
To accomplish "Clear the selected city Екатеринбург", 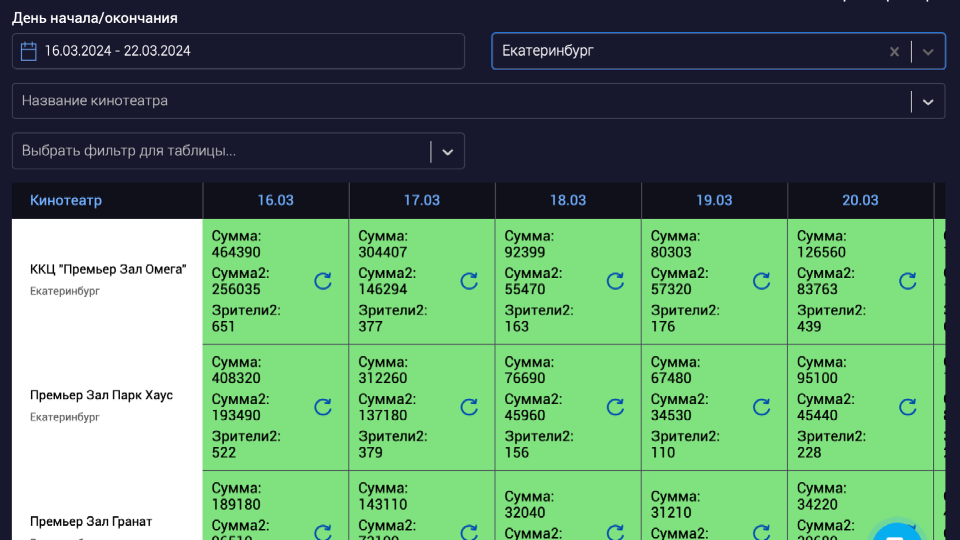I will [894, 52].
